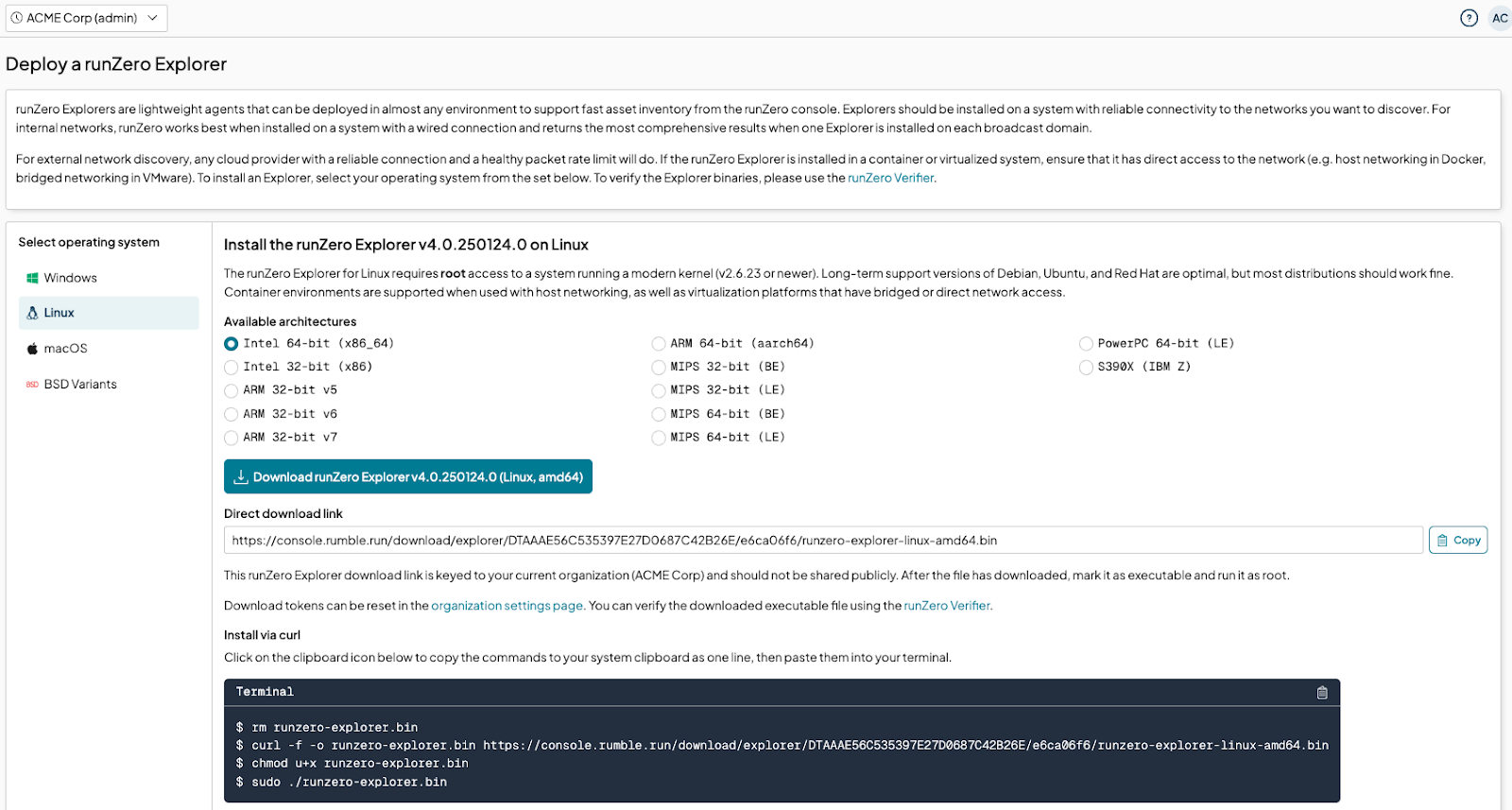The width and height of the screenshot is (1512, 810).
Task: Click the 'sudo ./runzero-explorer.bin' terminal line
Action: (341, 783)
